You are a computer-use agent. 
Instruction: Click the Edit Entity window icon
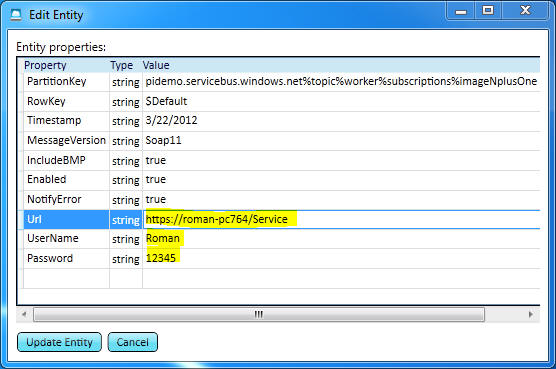[x=16, y=15]
